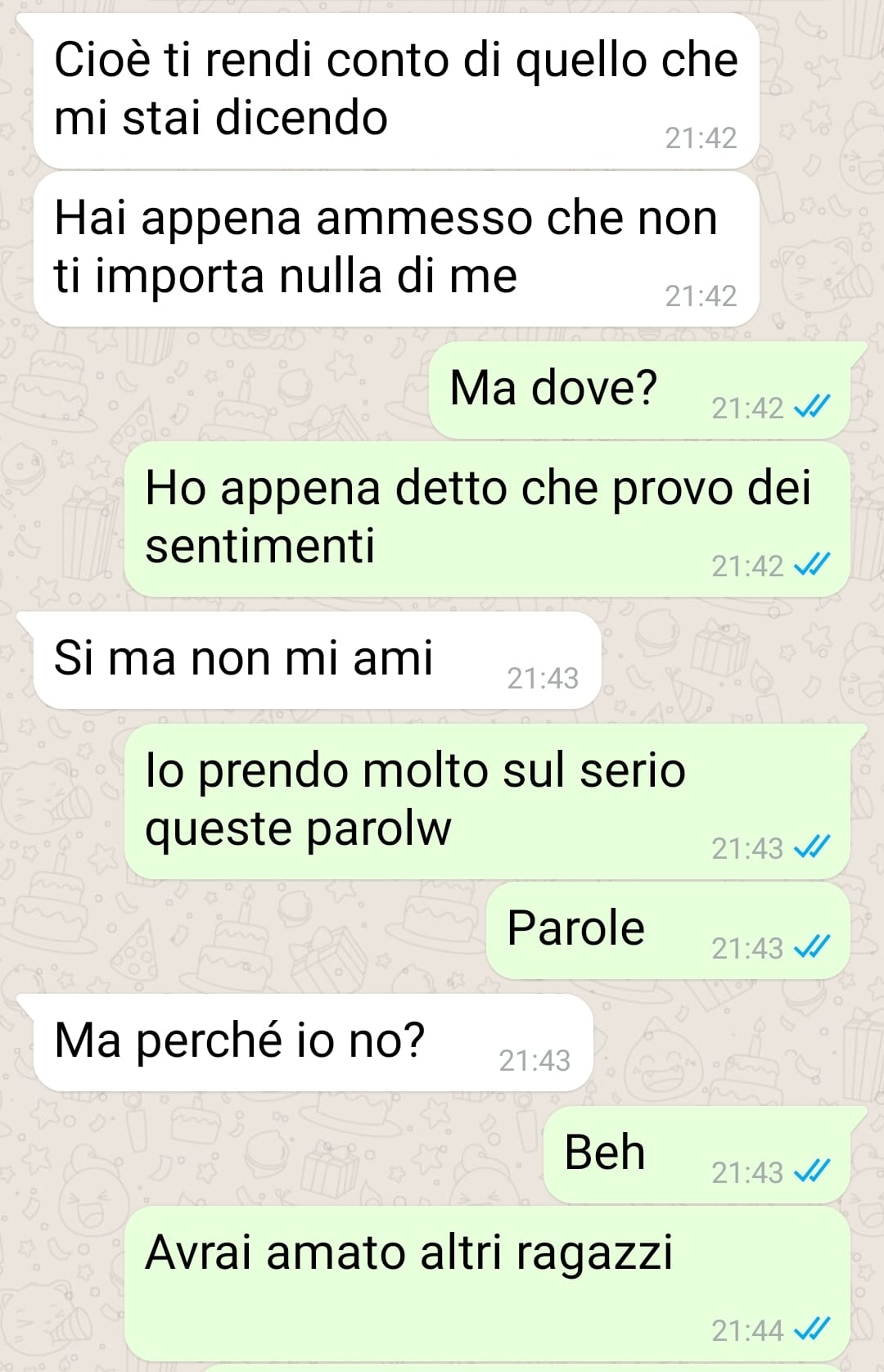
Task: Select received message "Si ma non mi ami"
Action: pos(317,661)
